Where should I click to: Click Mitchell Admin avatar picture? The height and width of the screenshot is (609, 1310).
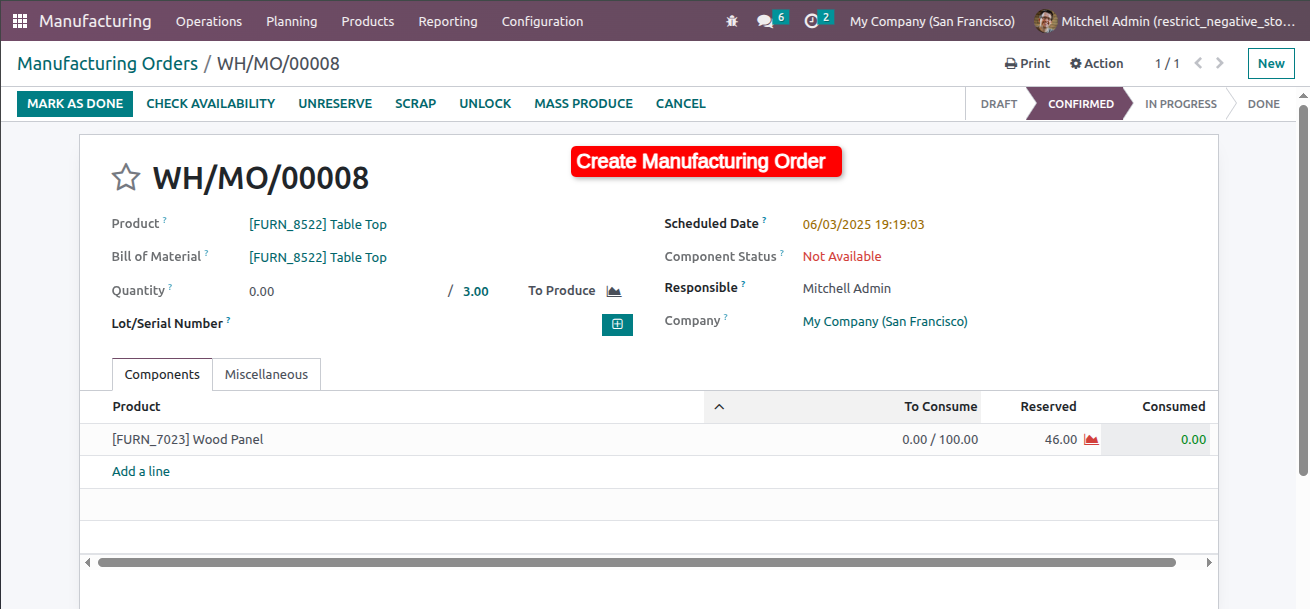(x=1046, y=21)
